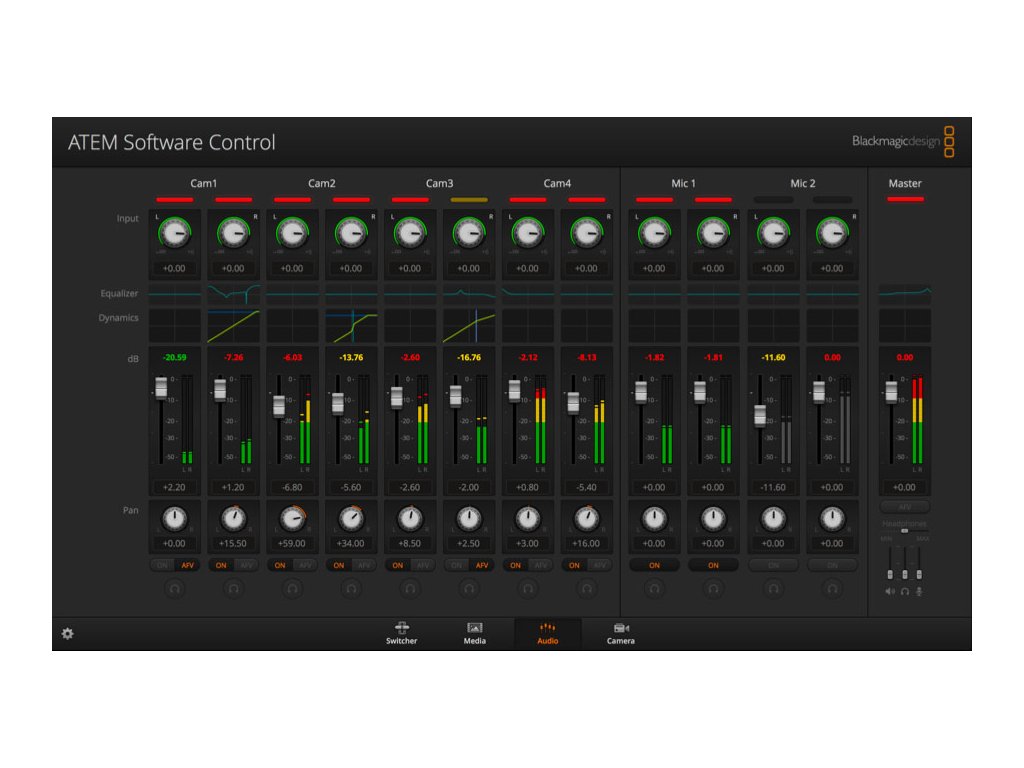Image resolution: width=1024 pixels, height=768 pixels.
Task: Click the Cam1 left channel fader handle
Action: pos(161,388)
